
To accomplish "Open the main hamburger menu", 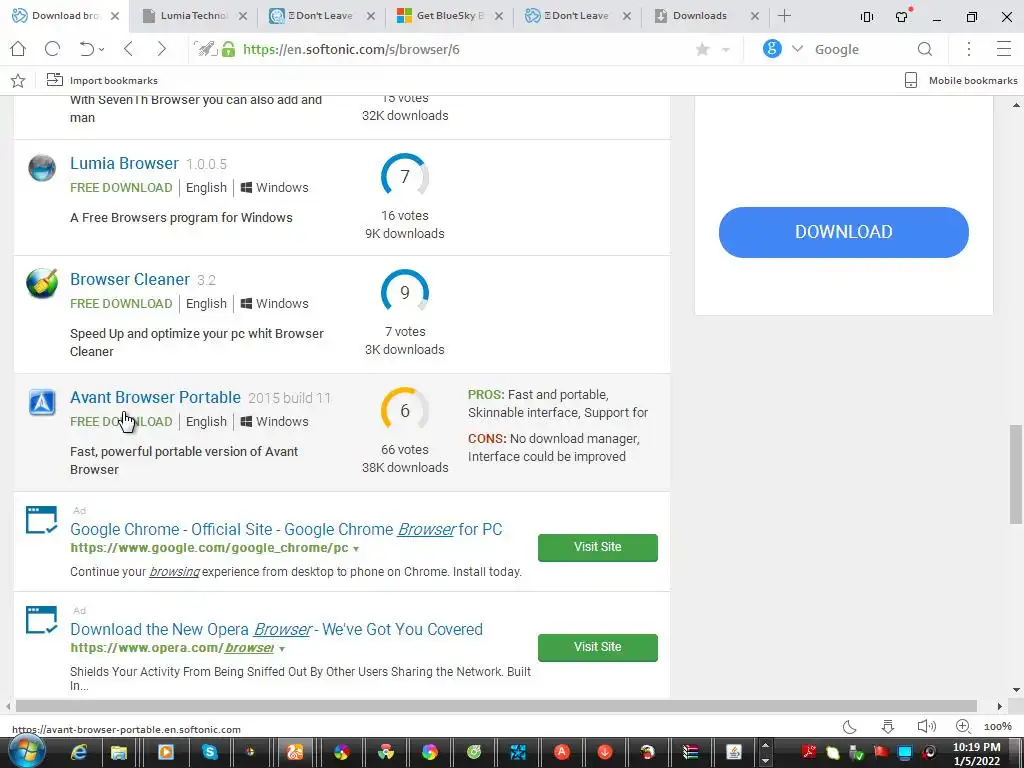I will [x=1004, y=49].
